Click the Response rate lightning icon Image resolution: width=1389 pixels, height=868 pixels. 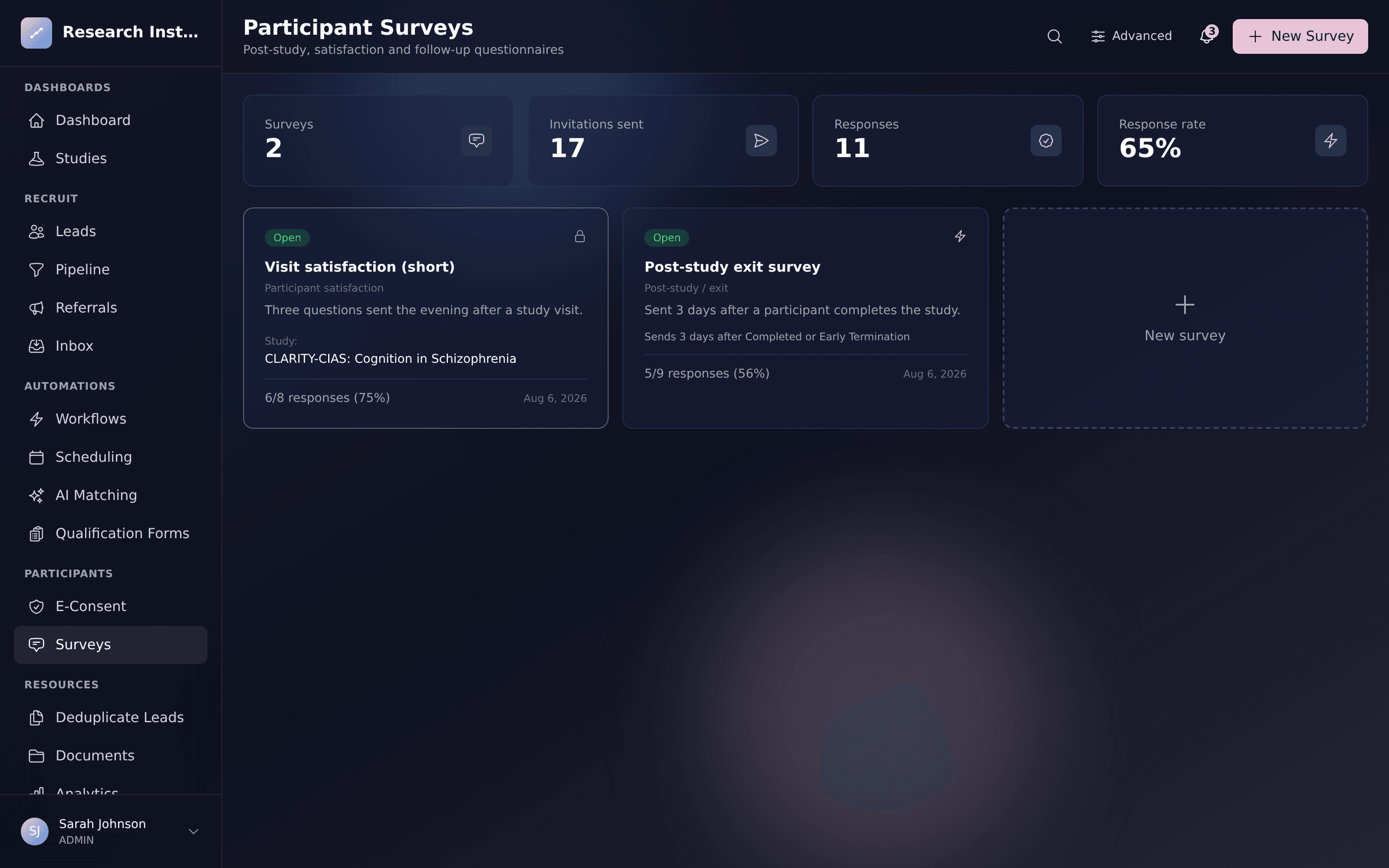click(x=1331, y=141)
